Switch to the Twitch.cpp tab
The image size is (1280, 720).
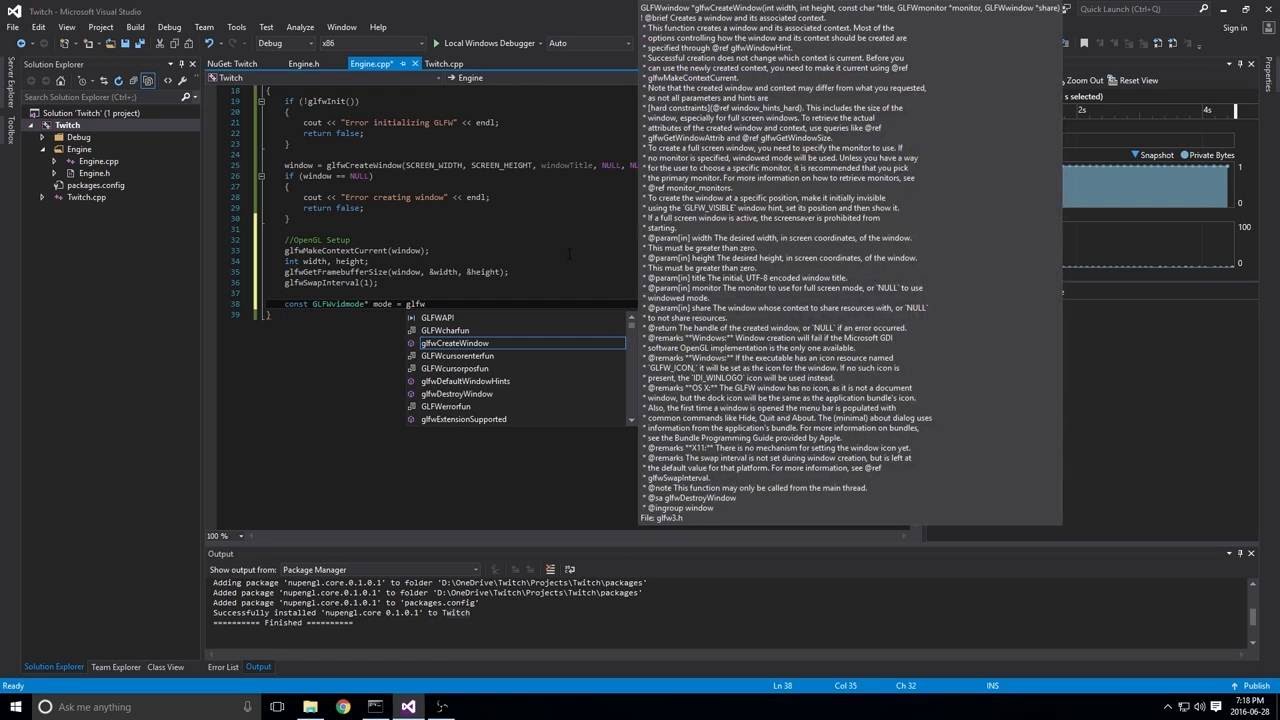click(x=443, y=63)
